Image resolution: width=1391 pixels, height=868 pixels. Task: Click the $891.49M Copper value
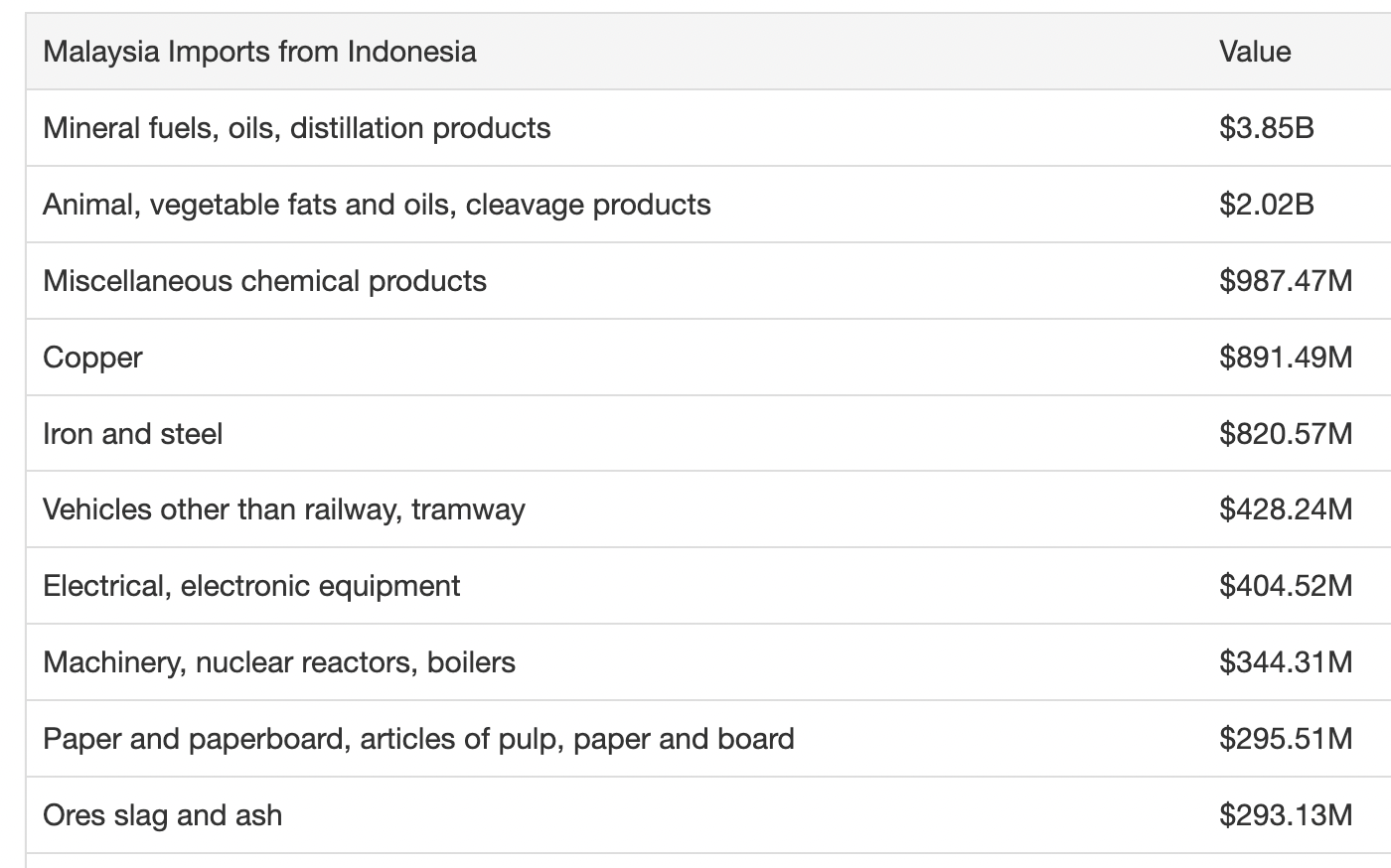[1286, 358]
